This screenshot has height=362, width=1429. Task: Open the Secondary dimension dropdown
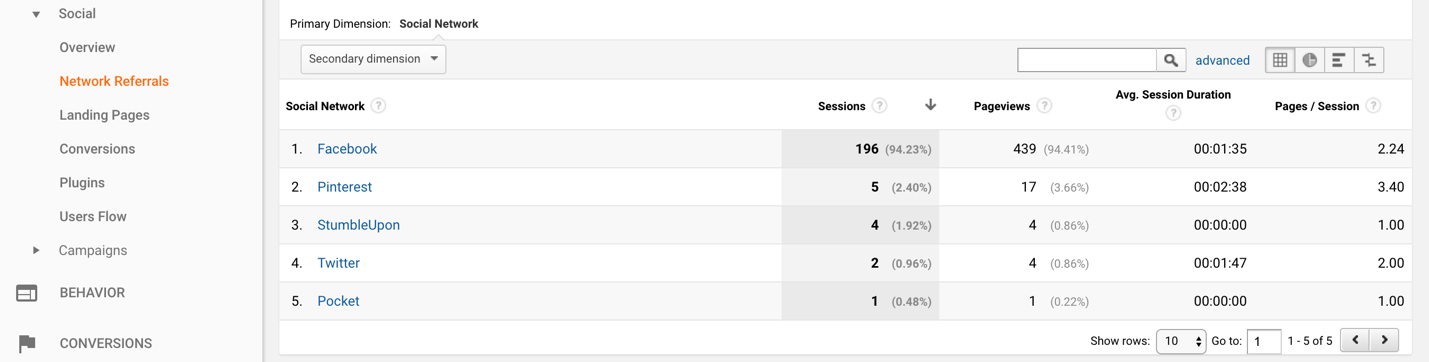pyautogui.click(x=373, y=59)
